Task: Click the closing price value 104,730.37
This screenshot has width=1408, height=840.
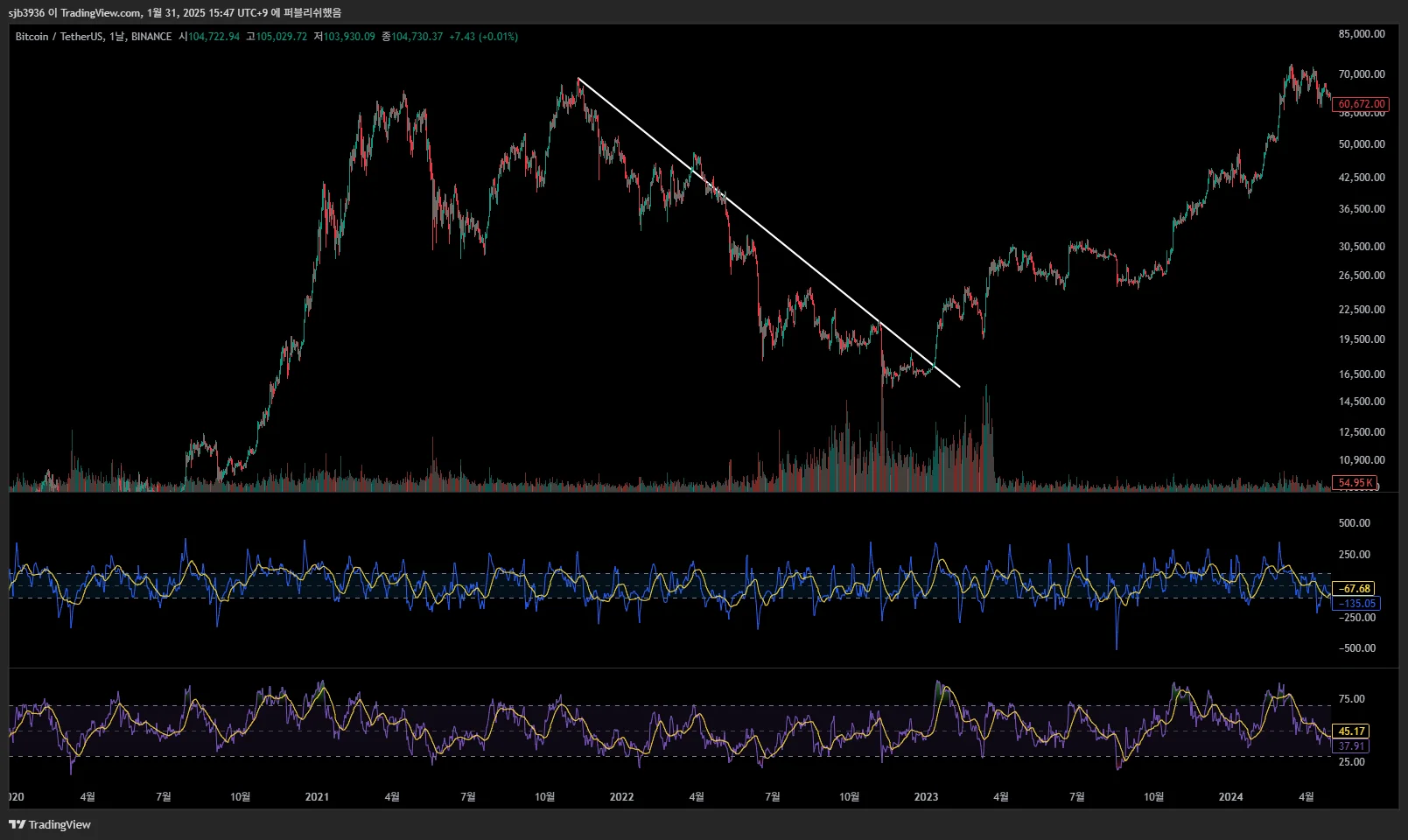Action: click(x=417, y=37)
